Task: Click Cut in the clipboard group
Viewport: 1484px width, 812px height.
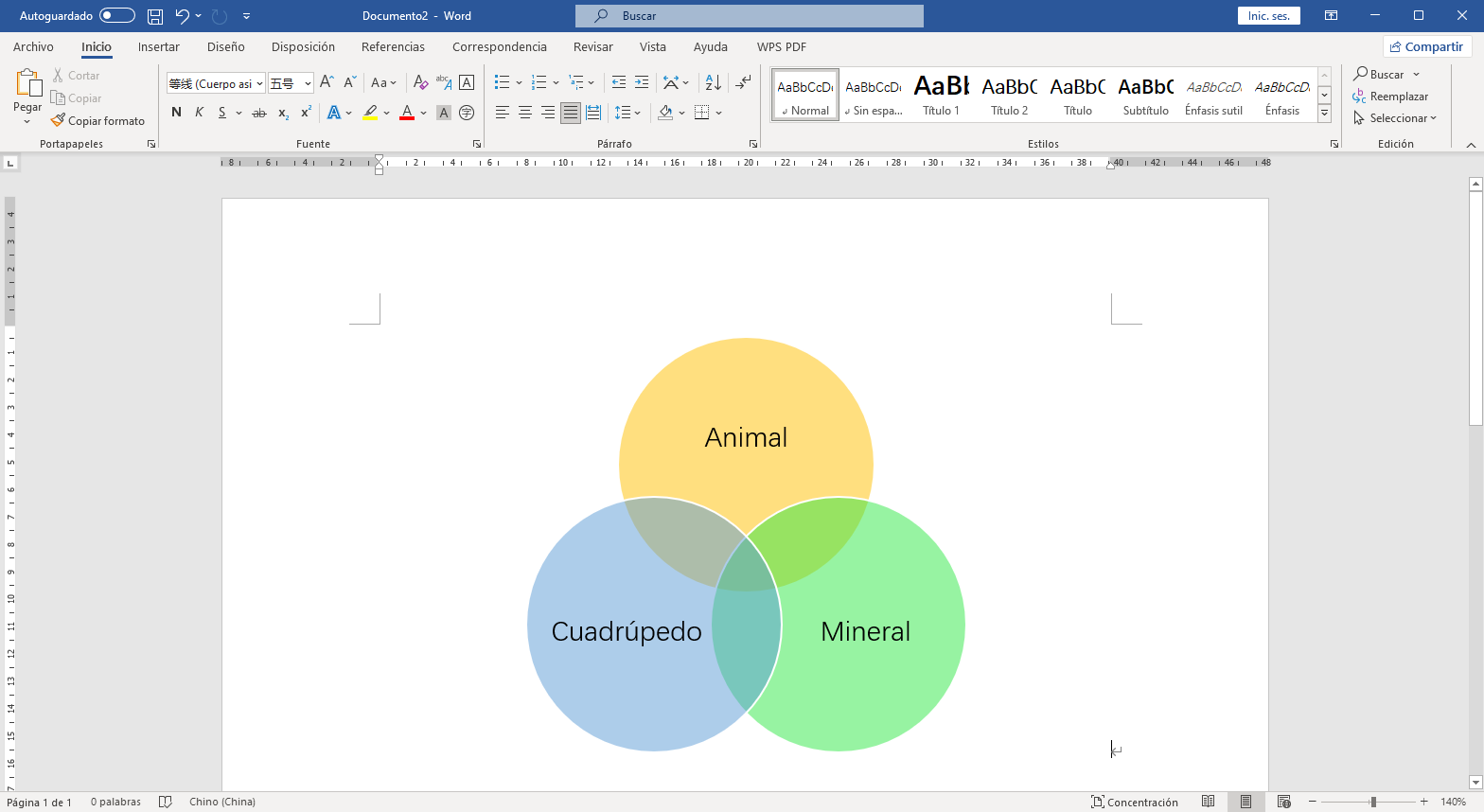Action: pos(76,76)
